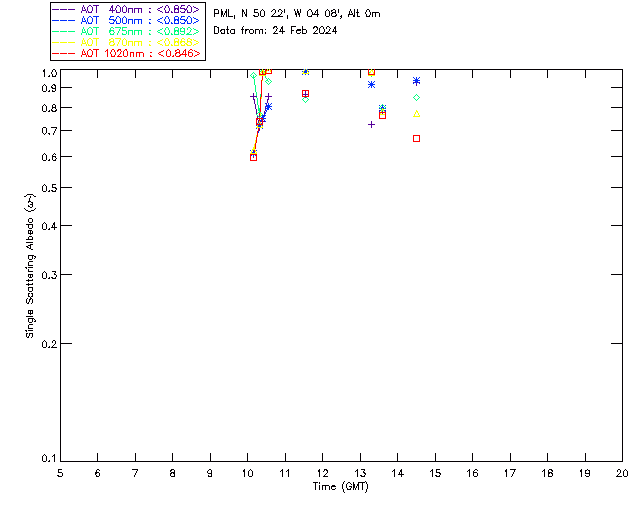This screenshot has width=640, height=512.
Task: Click the y-axis tick label 0.3
Action: tap(49, 275)
